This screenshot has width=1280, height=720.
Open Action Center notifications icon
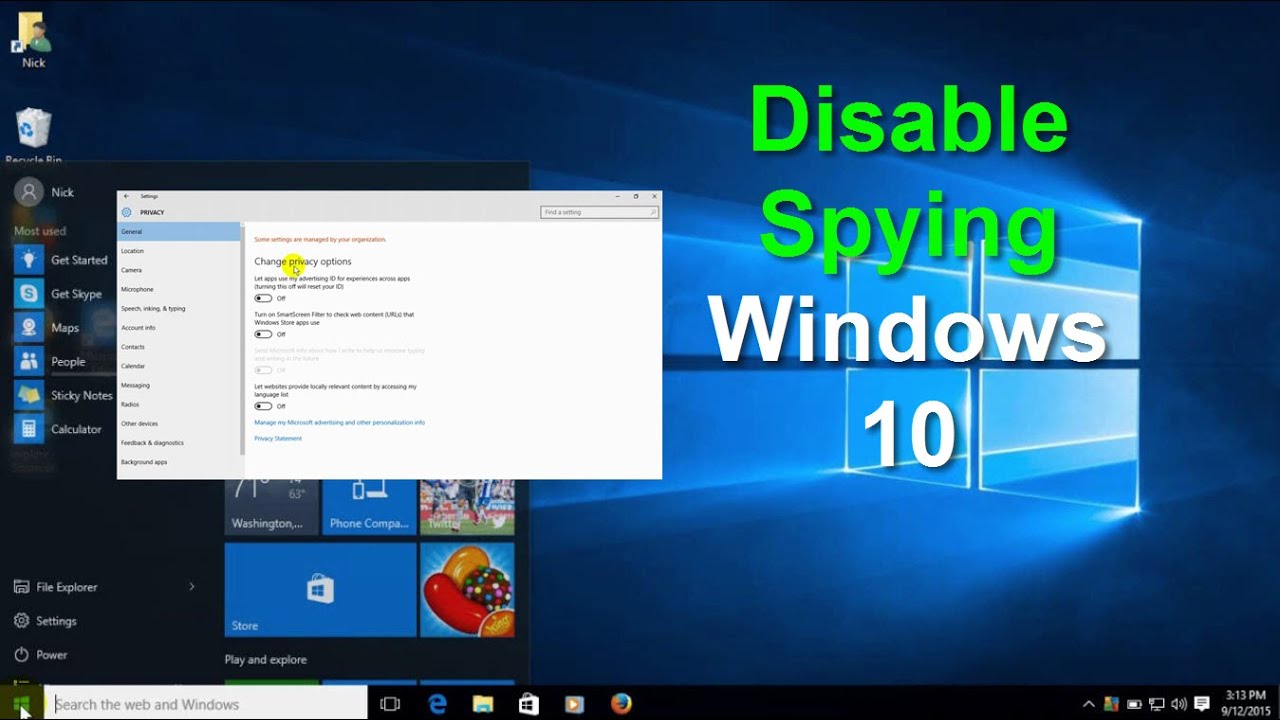click(1202, 704)
